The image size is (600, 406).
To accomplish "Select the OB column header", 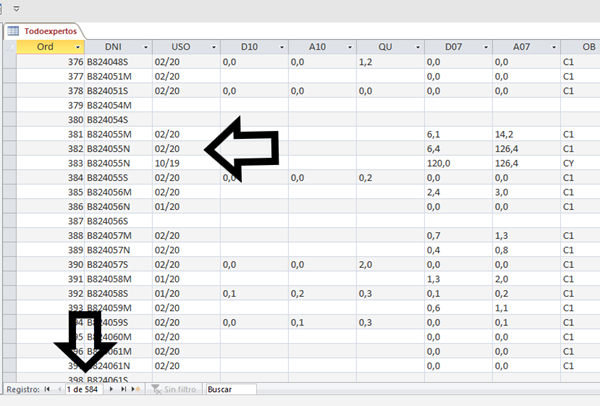I will (x=580, y=47).
